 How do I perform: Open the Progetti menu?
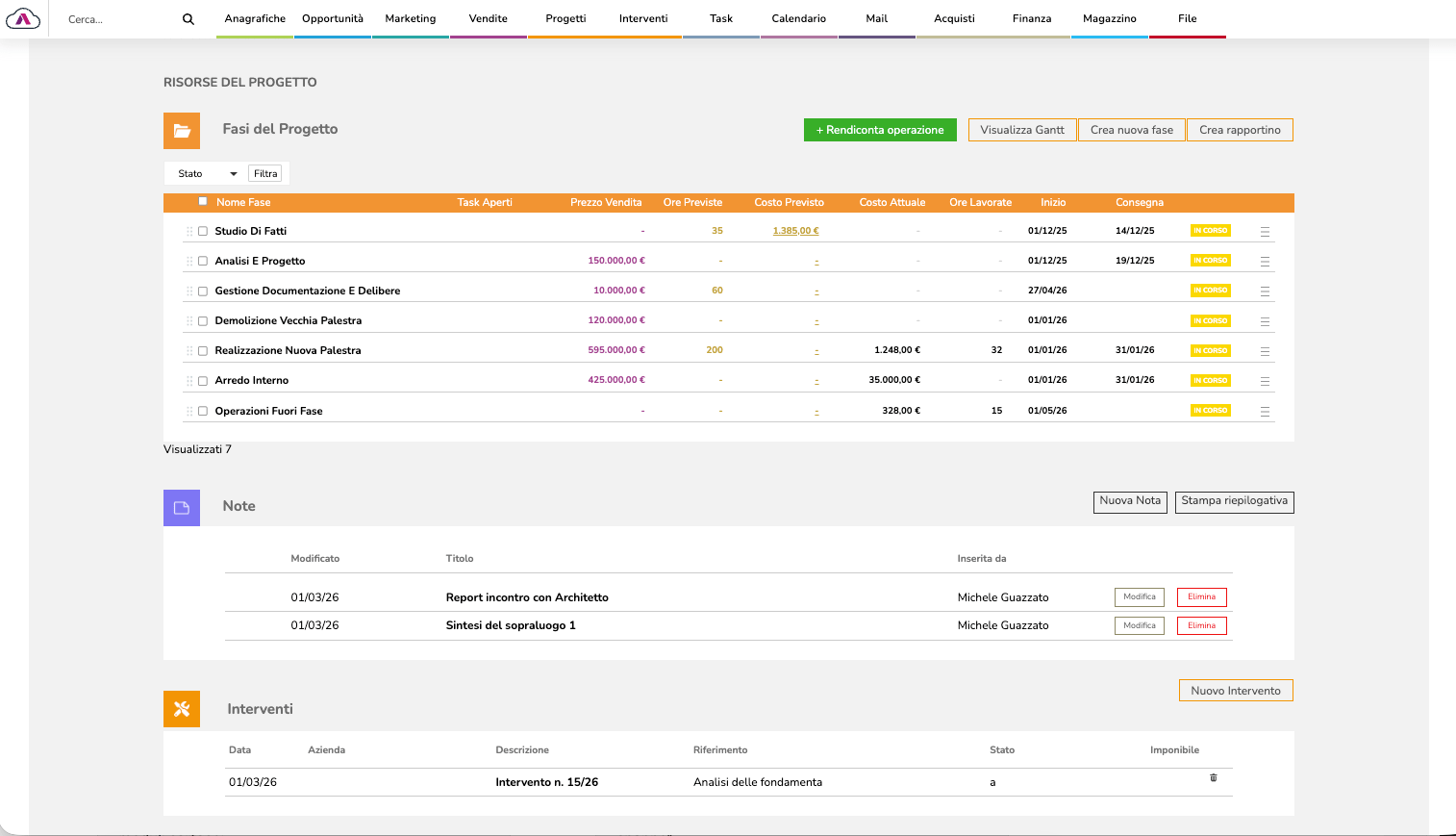point(565,19)
